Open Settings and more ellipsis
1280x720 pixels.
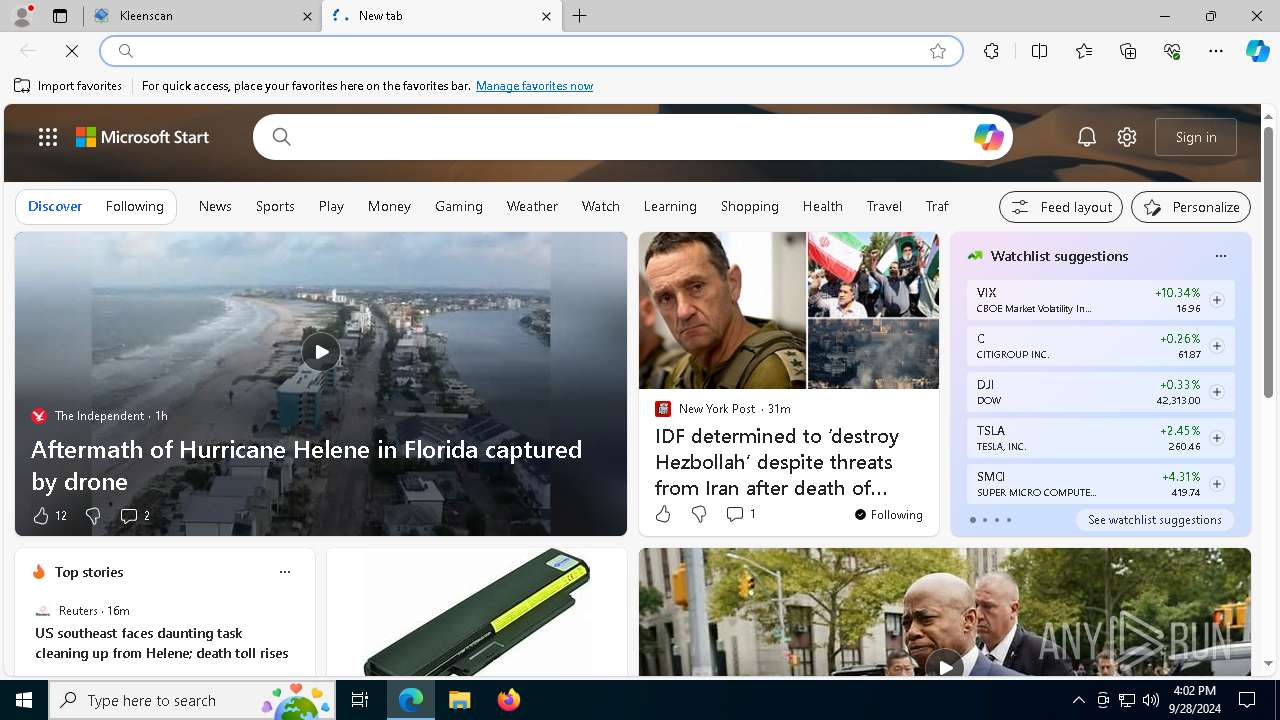pyautogui.click(x=1216, y=51)
